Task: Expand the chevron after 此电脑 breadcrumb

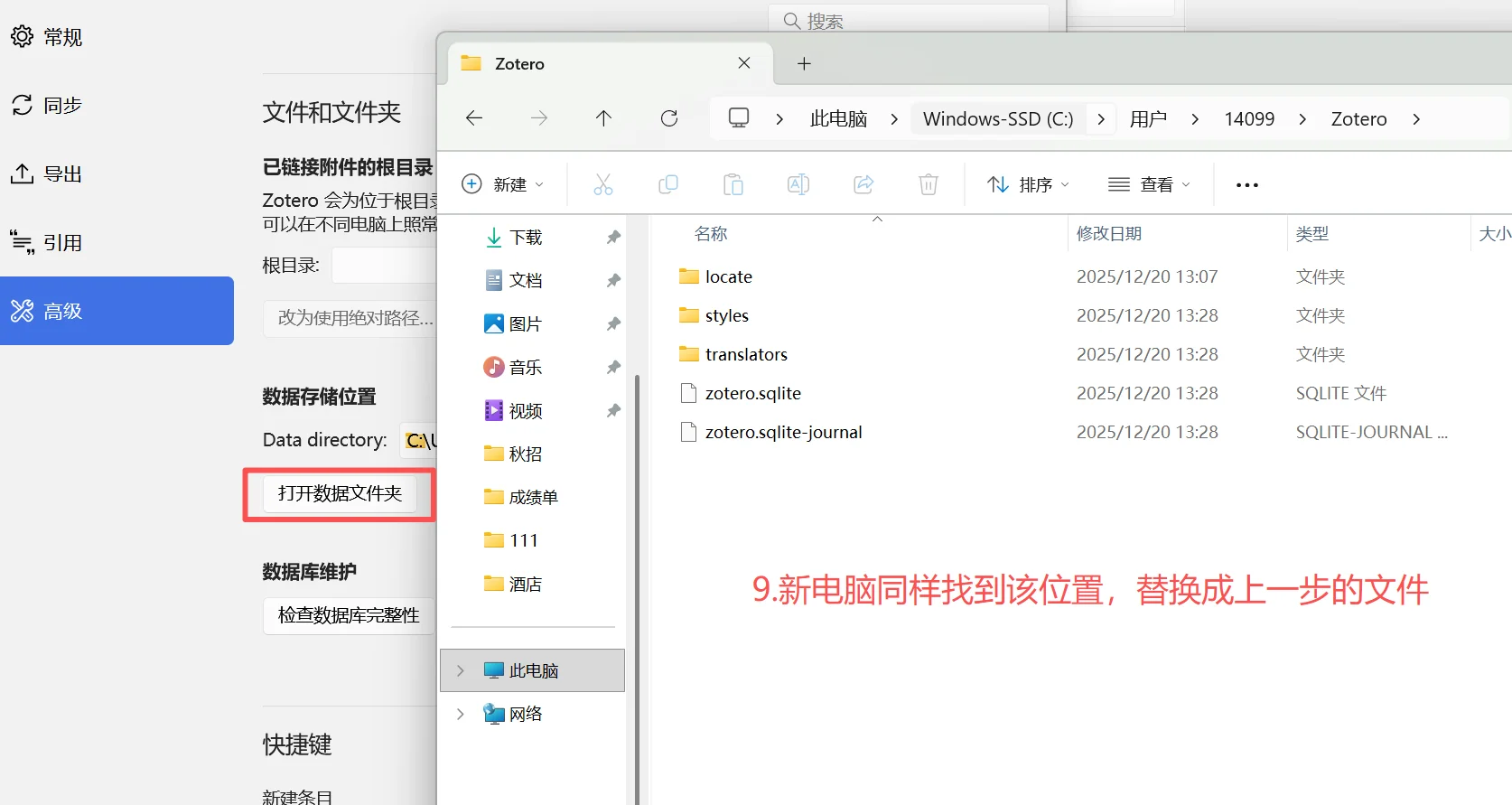Action: coord(894,119)
